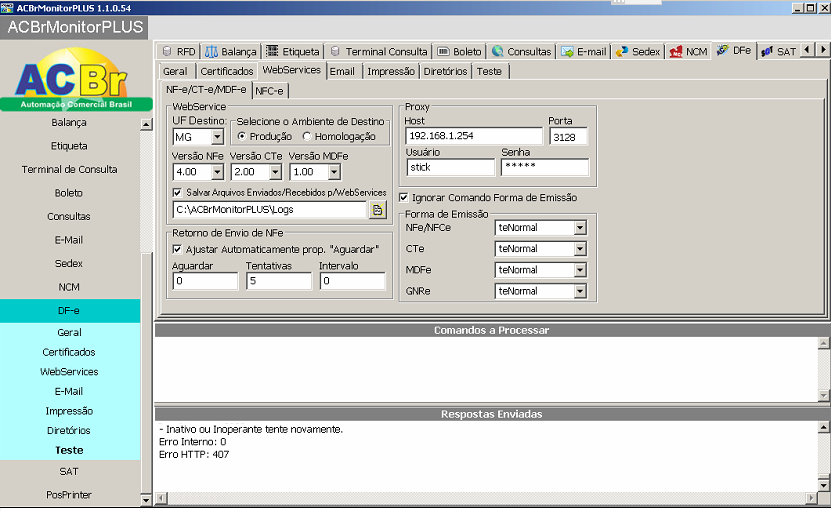
Task: Switch to the Diretórios sub-tab
Action: click(445, 72)
